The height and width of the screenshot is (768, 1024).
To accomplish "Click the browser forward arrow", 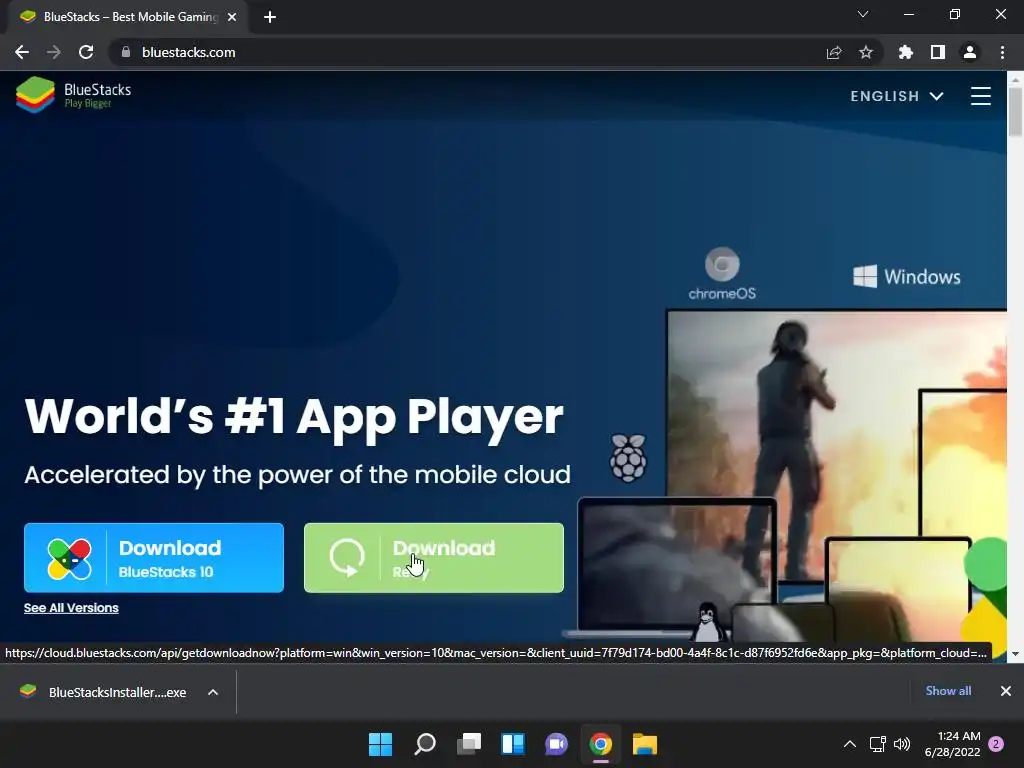I will click(x=54, y=52).
